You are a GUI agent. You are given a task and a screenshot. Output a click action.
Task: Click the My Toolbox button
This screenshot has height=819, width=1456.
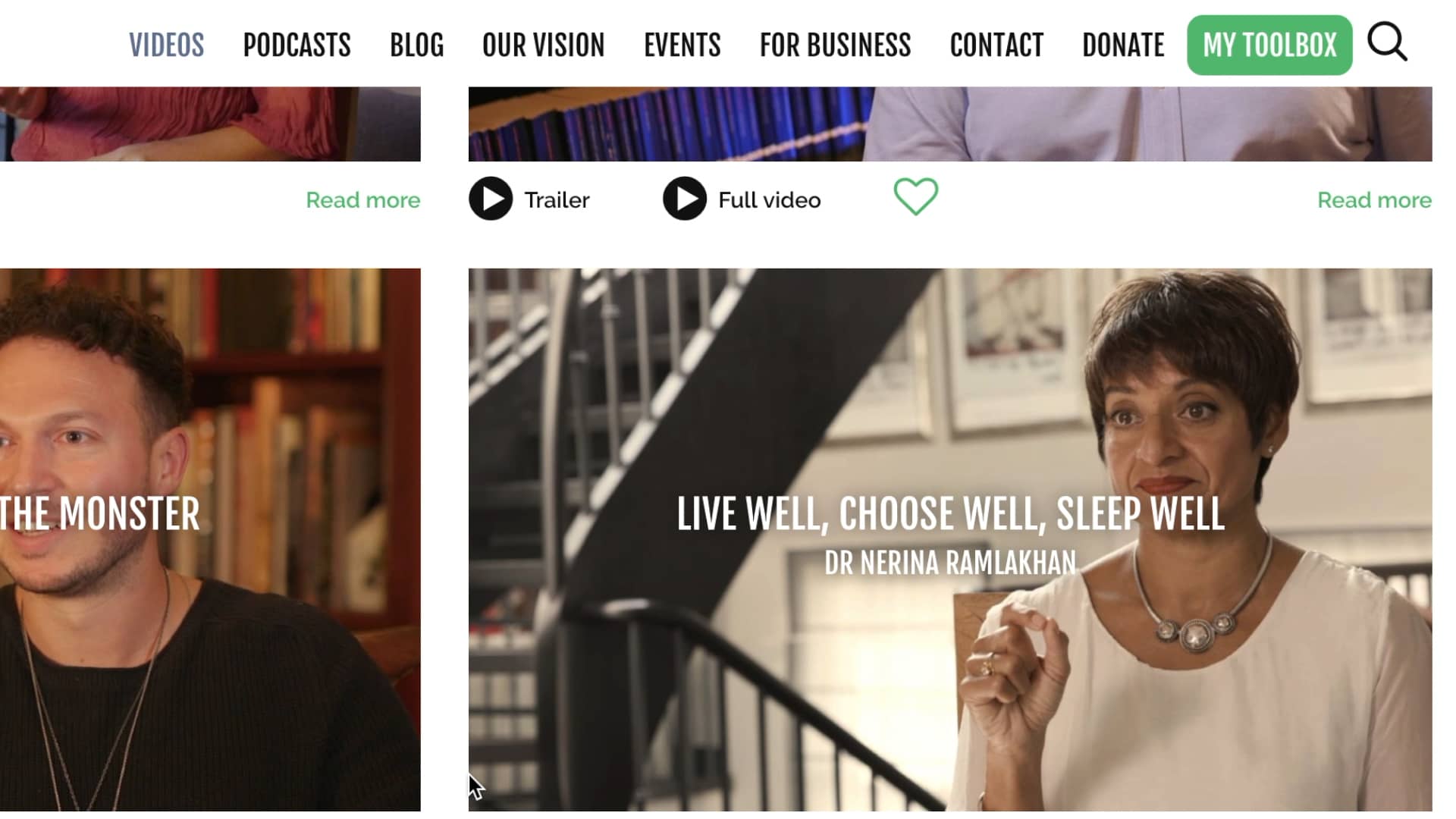click(1269, 45)
